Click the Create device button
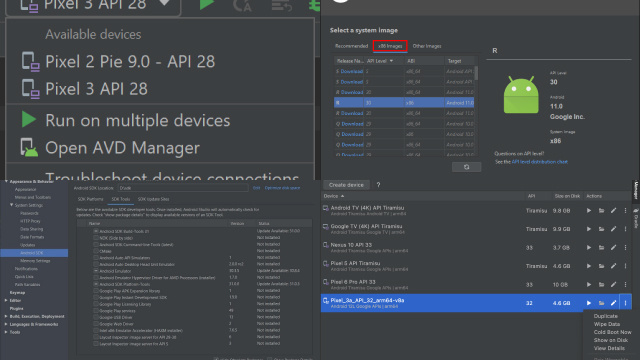640x360 pixels. (x=346, y=185)
